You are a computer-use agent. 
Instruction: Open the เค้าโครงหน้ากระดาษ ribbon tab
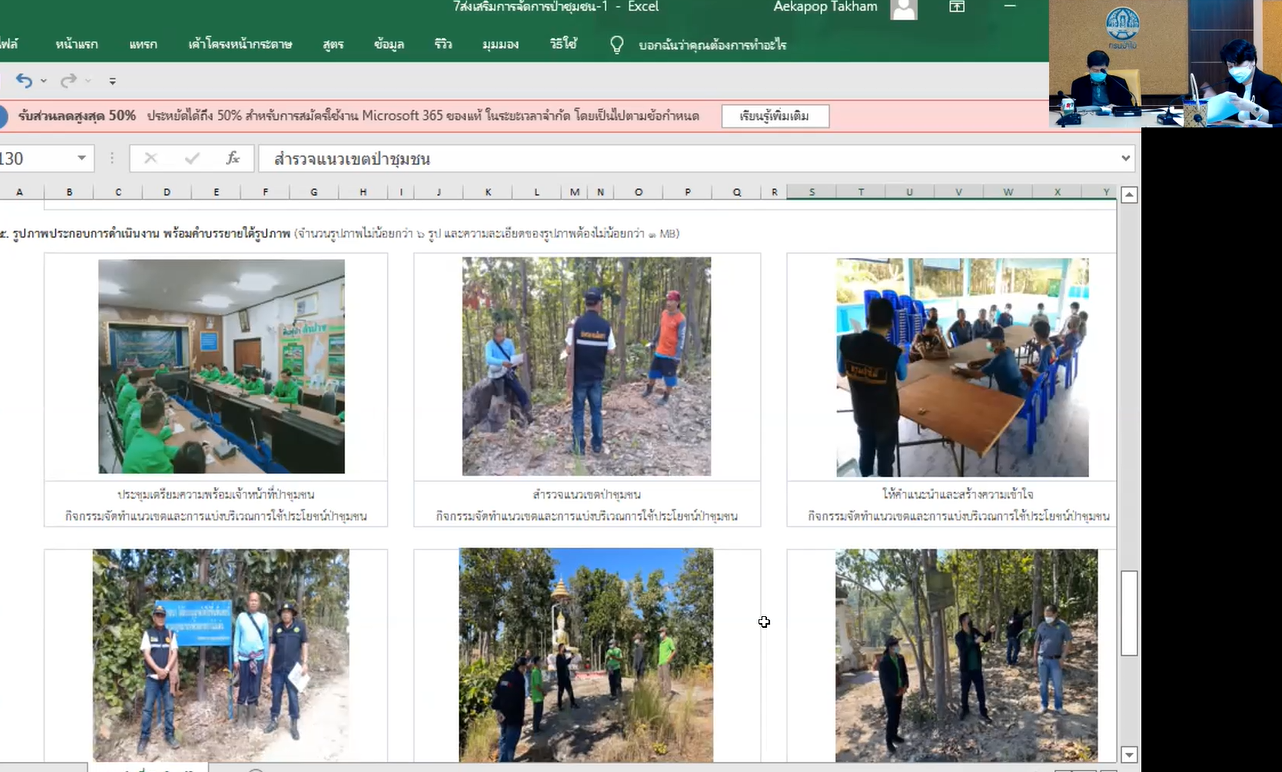click(240, 45)
